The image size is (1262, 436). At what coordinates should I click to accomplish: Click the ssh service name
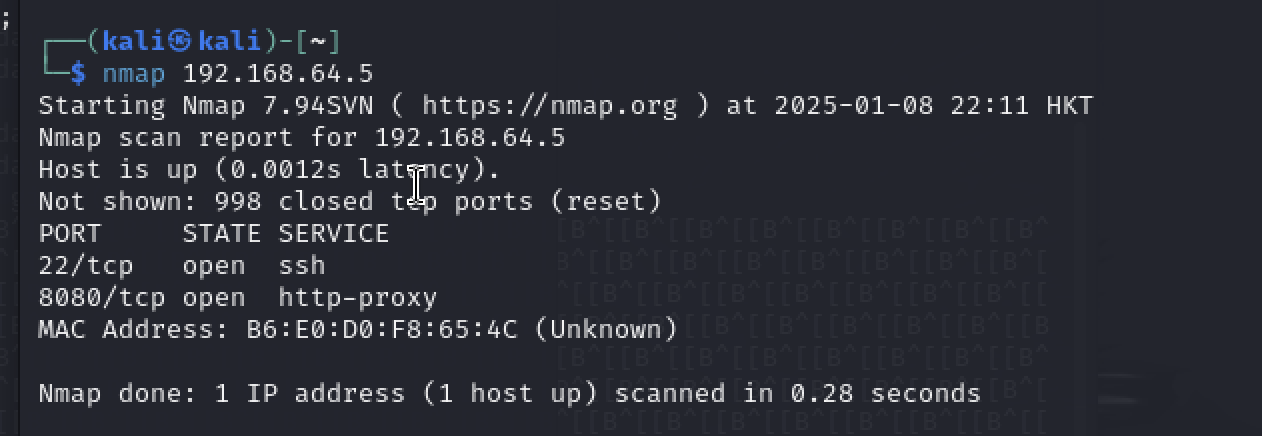pos(302,265)
